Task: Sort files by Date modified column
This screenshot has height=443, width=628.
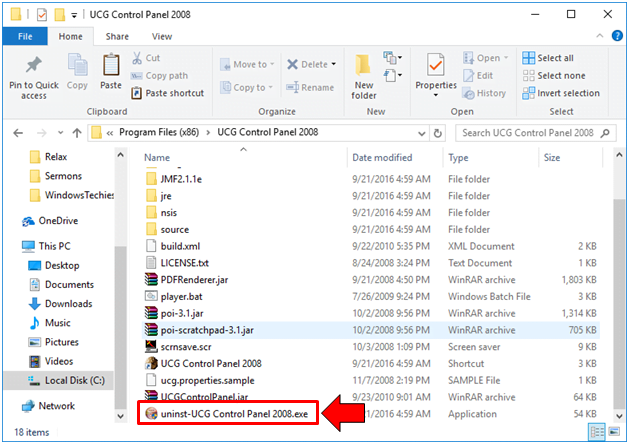Action: tap(382, 158)
